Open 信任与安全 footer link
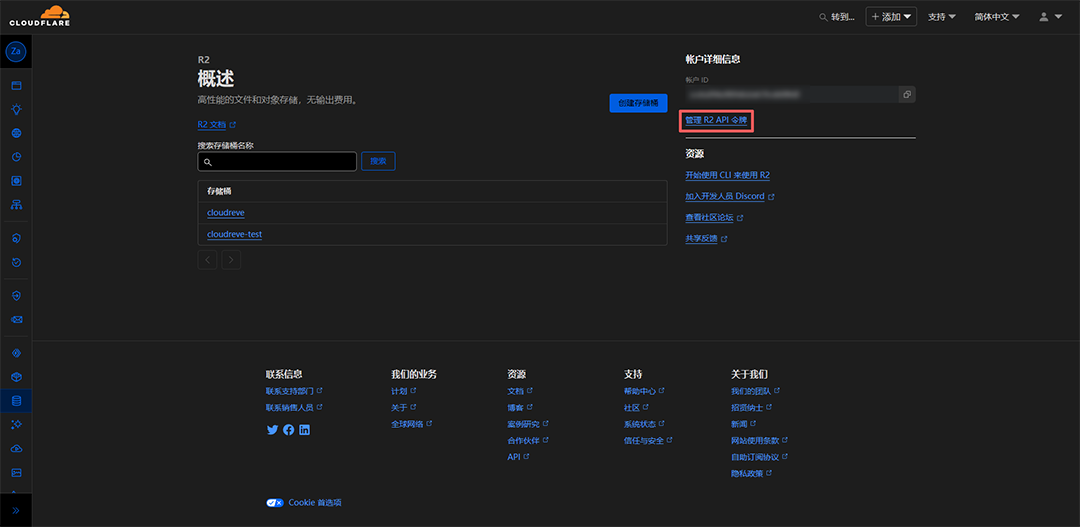The height and width of the screenshot is (527, 1080). (x=648, y=440)
